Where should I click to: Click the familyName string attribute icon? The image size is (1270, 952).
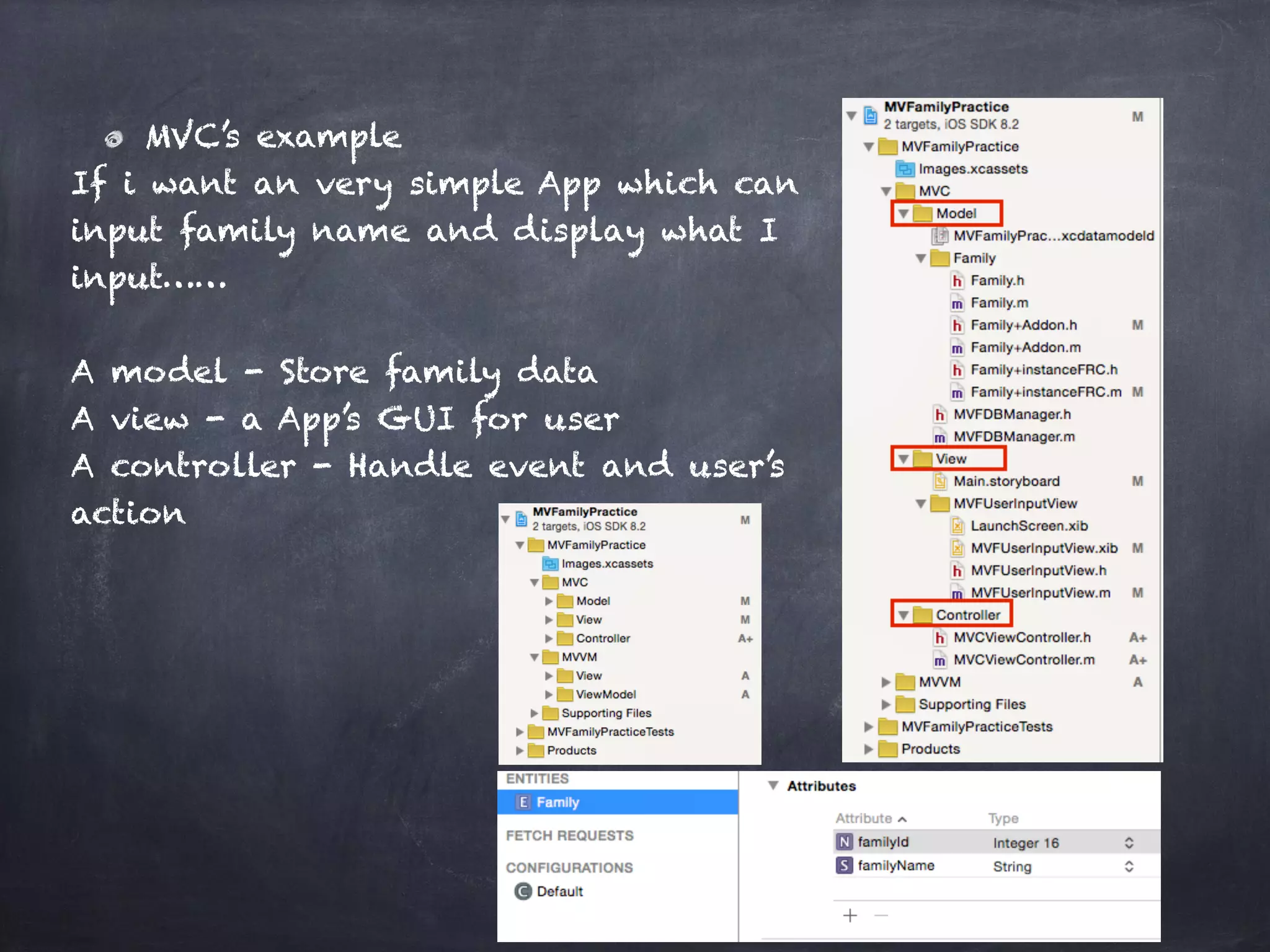pyautogui.click(x=844, y=865)
